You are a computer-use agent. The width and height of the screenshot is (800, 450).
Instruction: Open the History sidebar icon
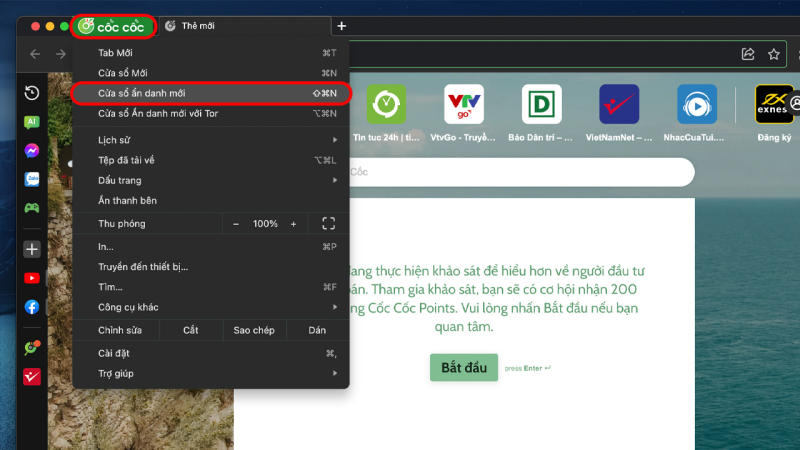pos(32,93)
